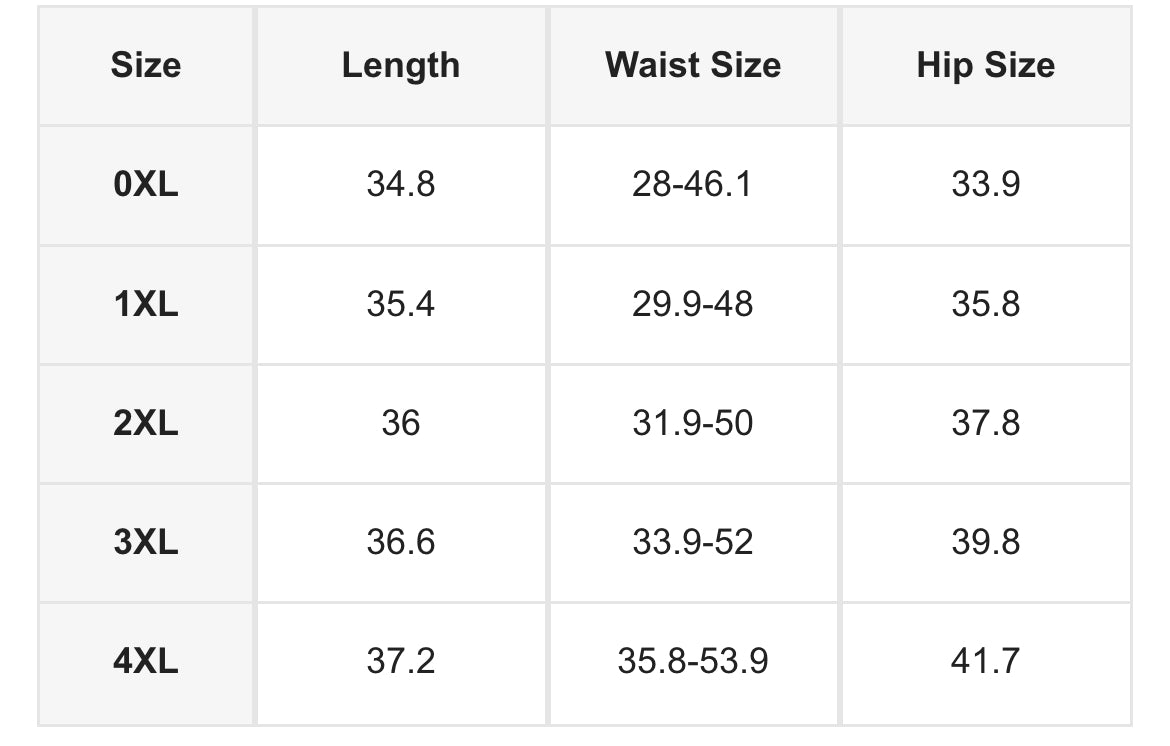The image size is (1170, 746).
Task: Click the Size column header
Action: (146, 65)
